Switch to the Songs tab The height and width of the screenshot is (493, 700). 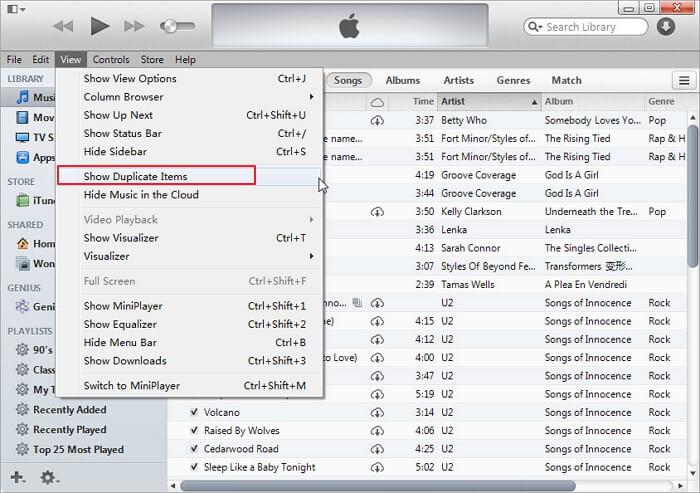[348, 80]
